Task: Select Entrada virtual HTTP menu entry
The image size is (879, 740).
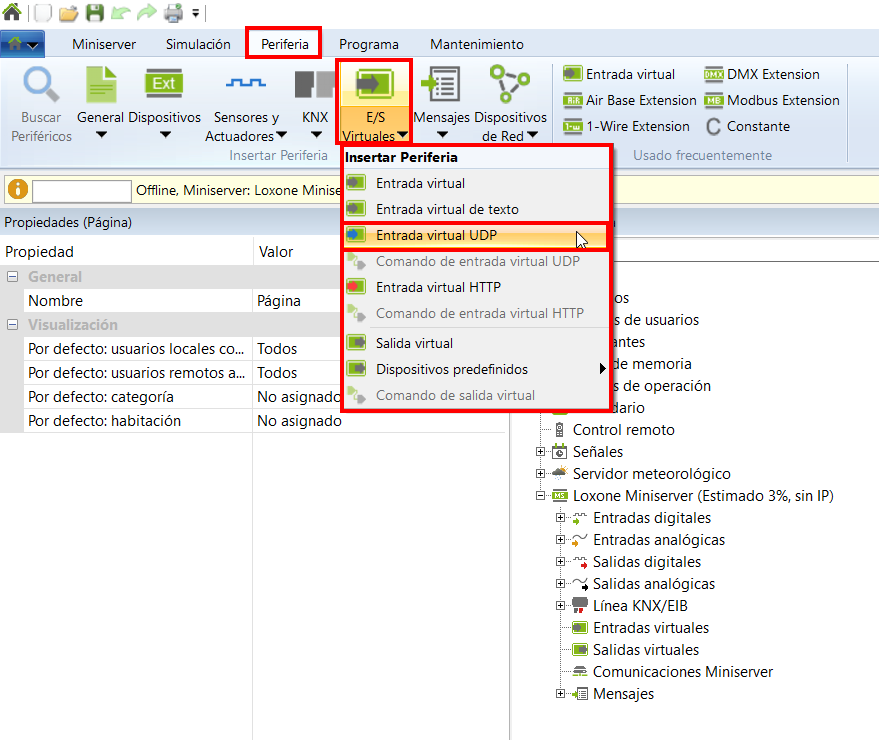Action: point(438,287)
